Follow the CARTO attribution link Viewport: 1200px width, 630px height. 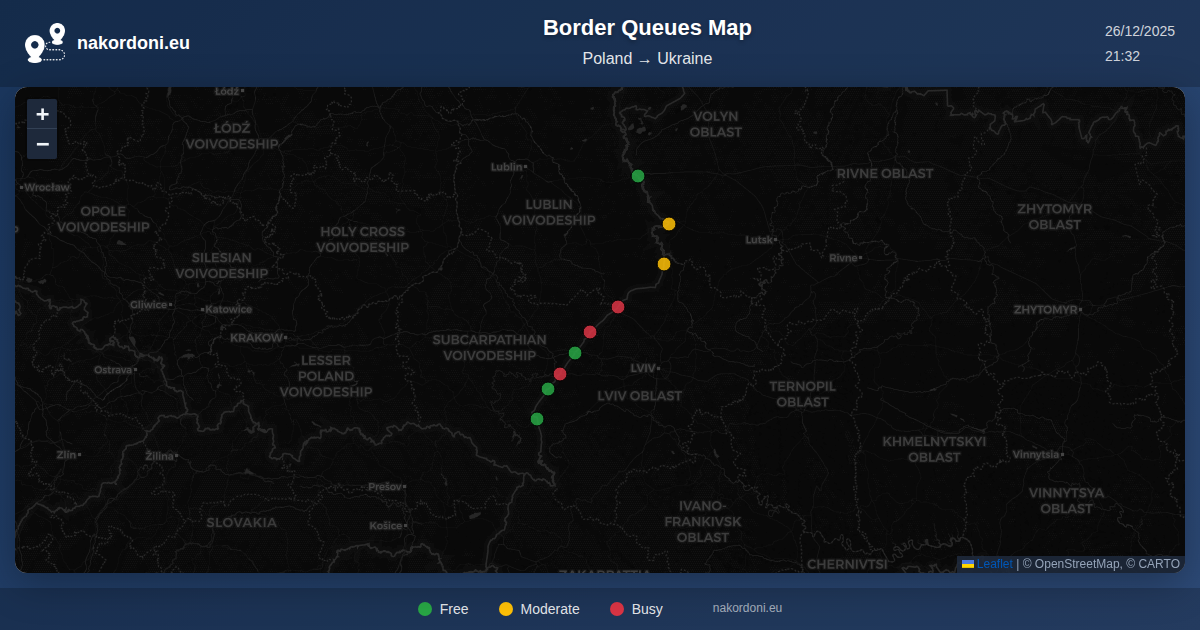[x=1160, y=564]
